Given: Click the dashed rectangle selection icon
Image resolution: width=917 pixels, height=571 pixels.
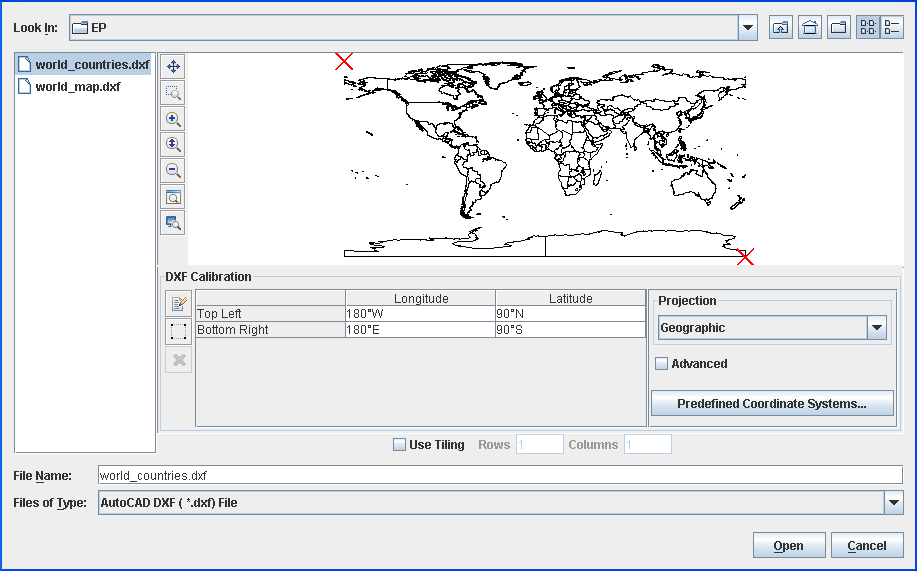Looking at the screenshot, I should (179, 332).
